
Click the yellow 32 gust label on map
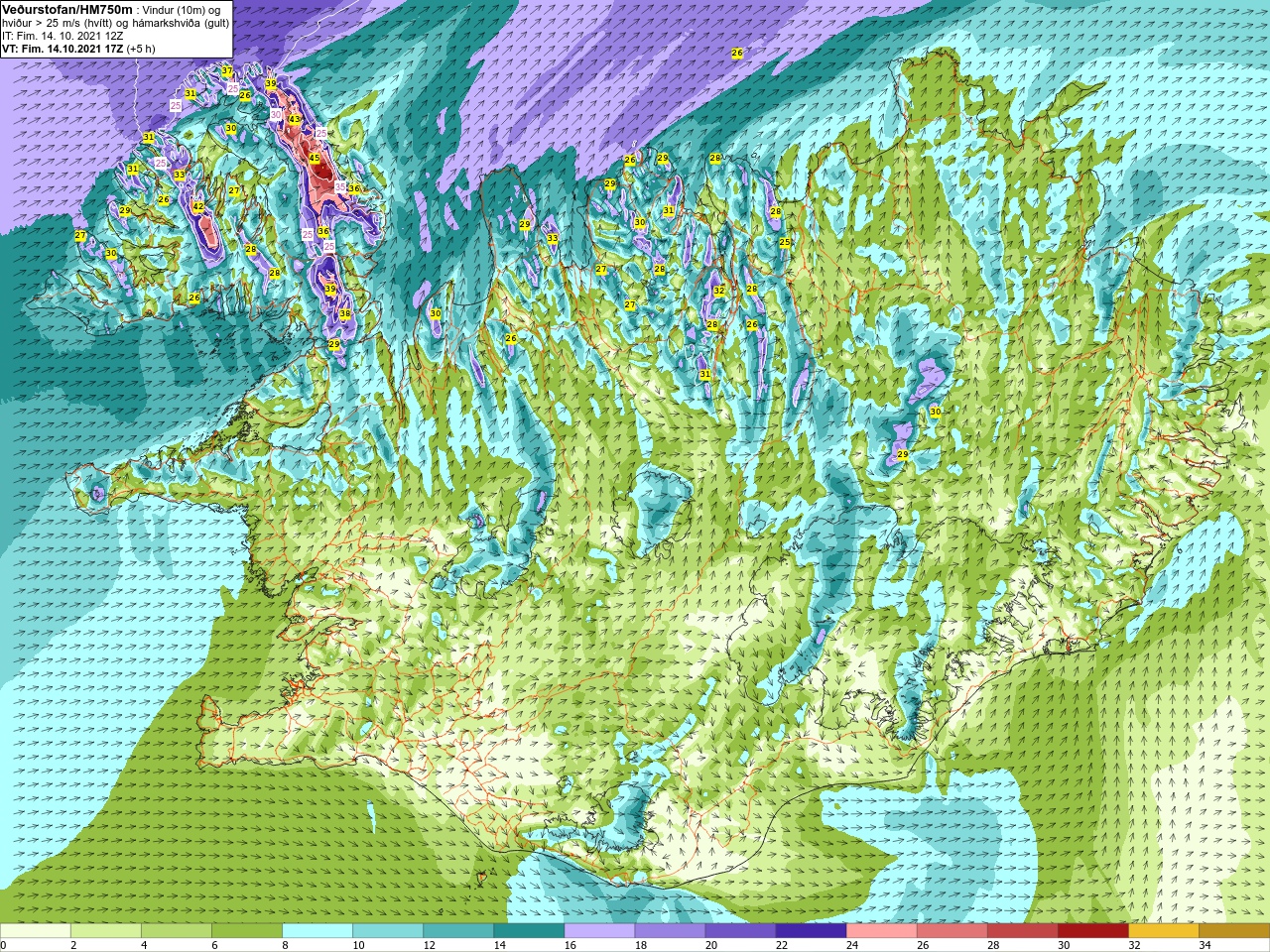(x=719, y=291)
